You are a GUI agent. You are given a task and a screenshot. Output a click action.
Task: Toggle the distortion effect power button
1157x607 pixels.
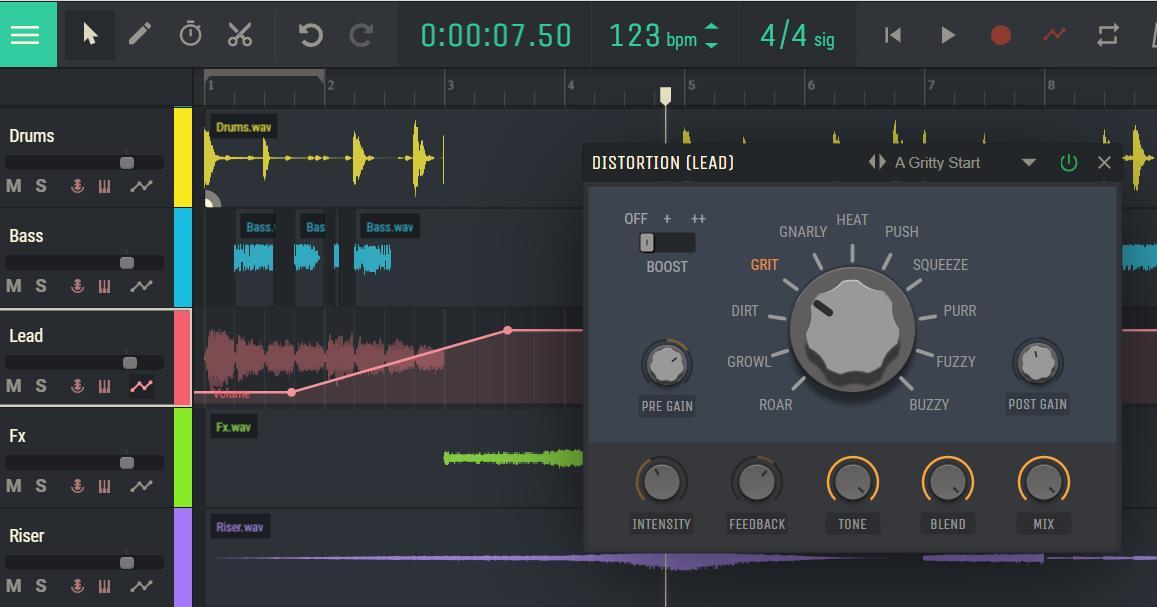point(1068,162)
